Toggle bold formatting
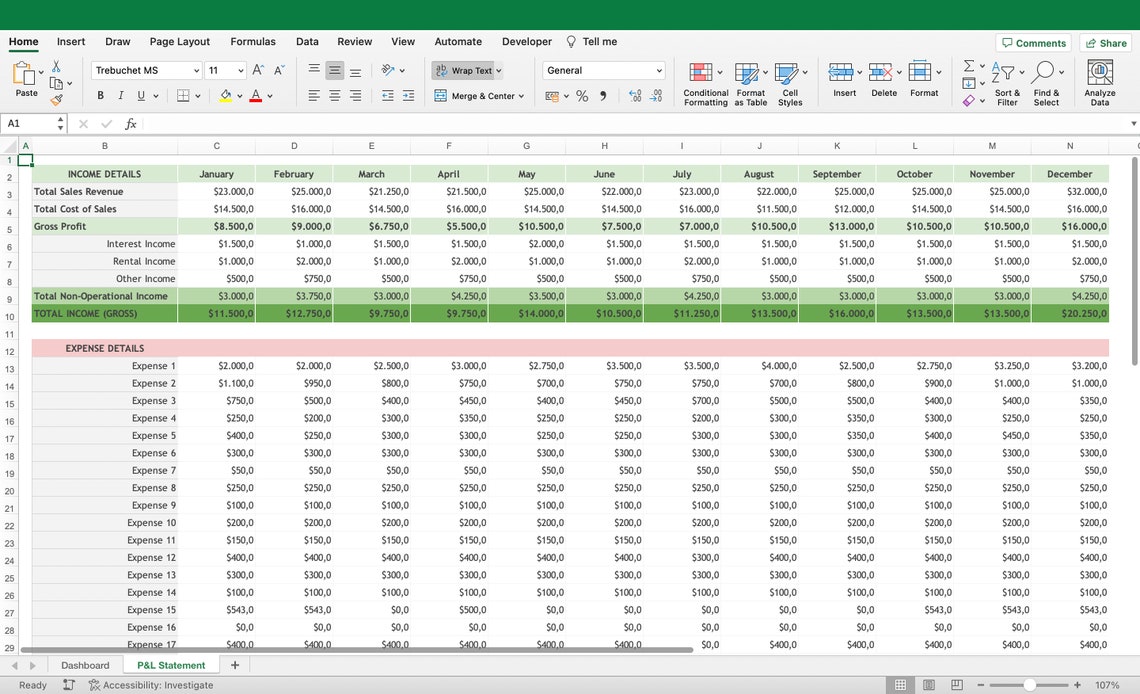The image size is (1140, 694). point(100,95)
